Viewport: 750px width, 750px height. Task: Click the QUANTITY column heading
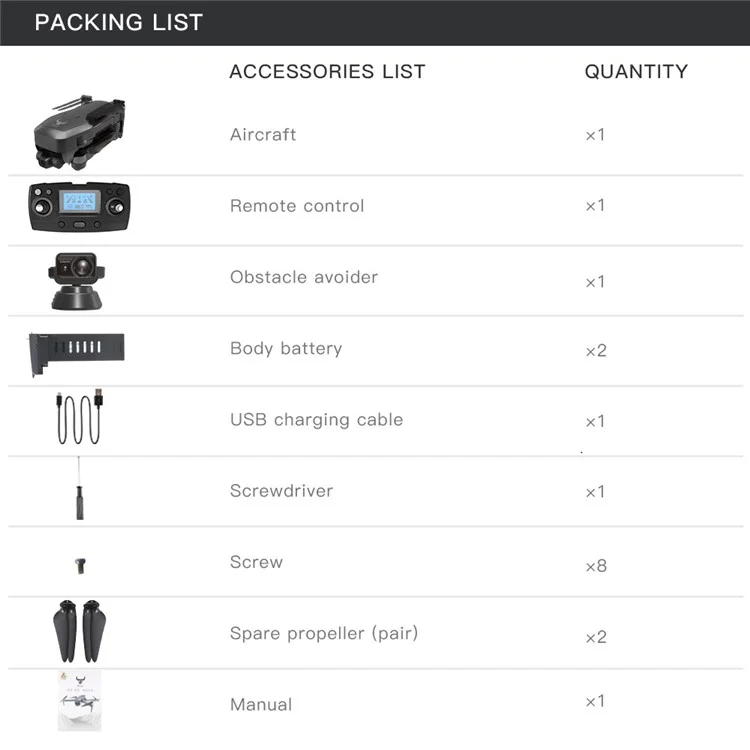(636, 72)
